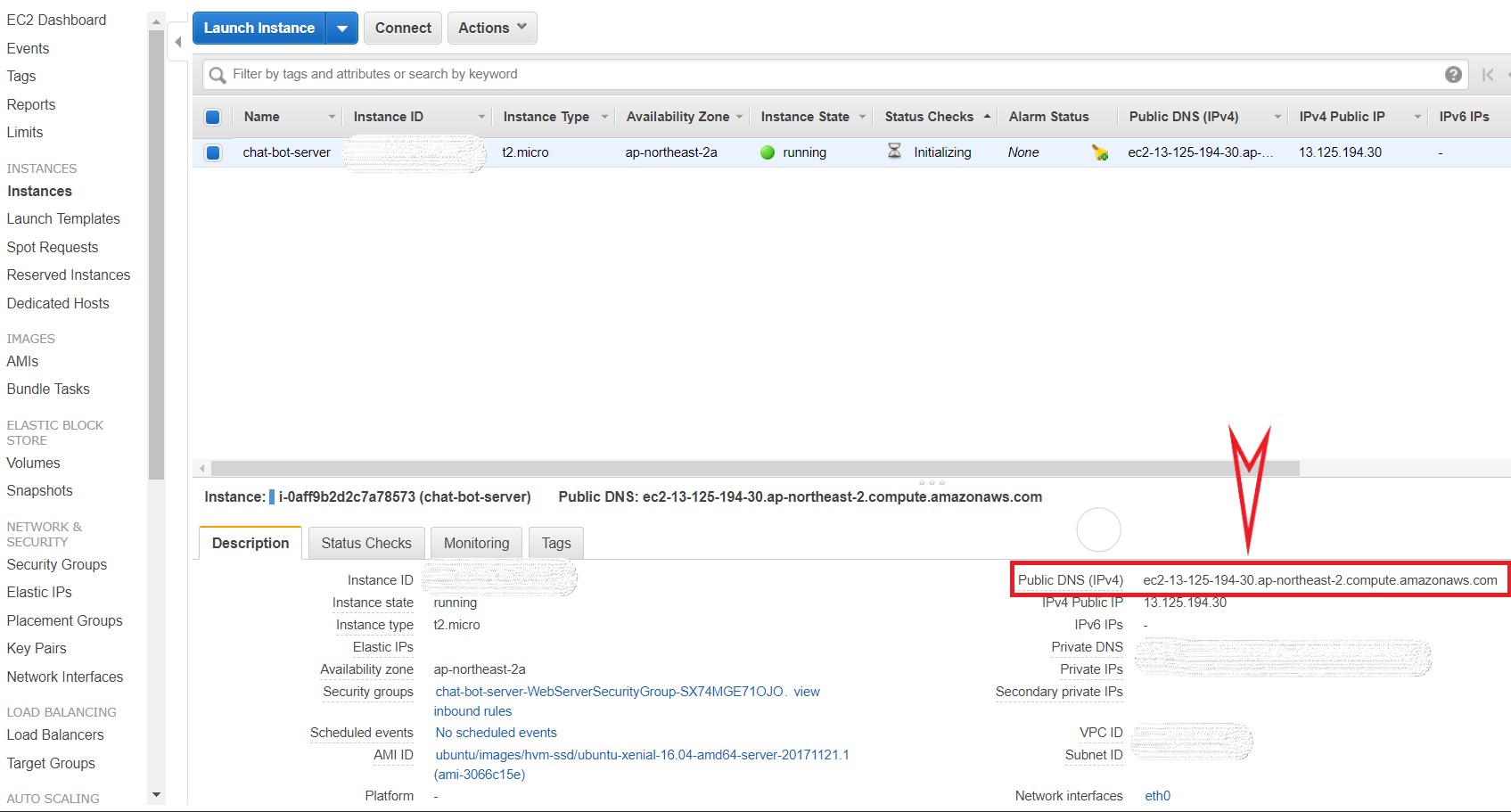Open the Launch Instance dropdown arrow
This screenshot has height=812, width=1511.
click(342, 29)
